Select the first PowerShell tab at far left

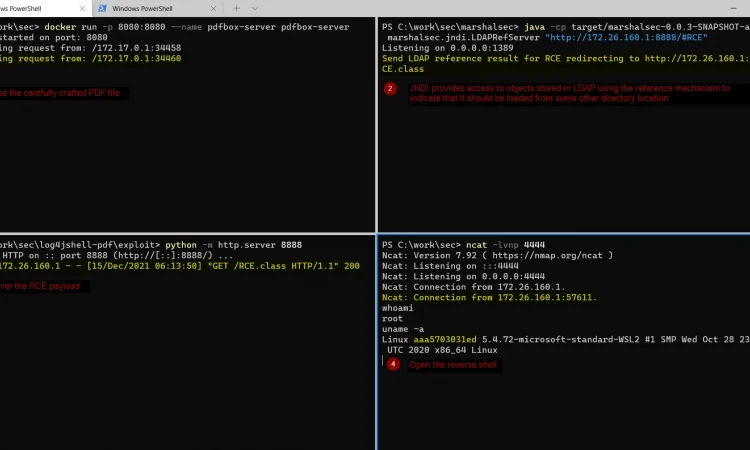pos(44,8)
